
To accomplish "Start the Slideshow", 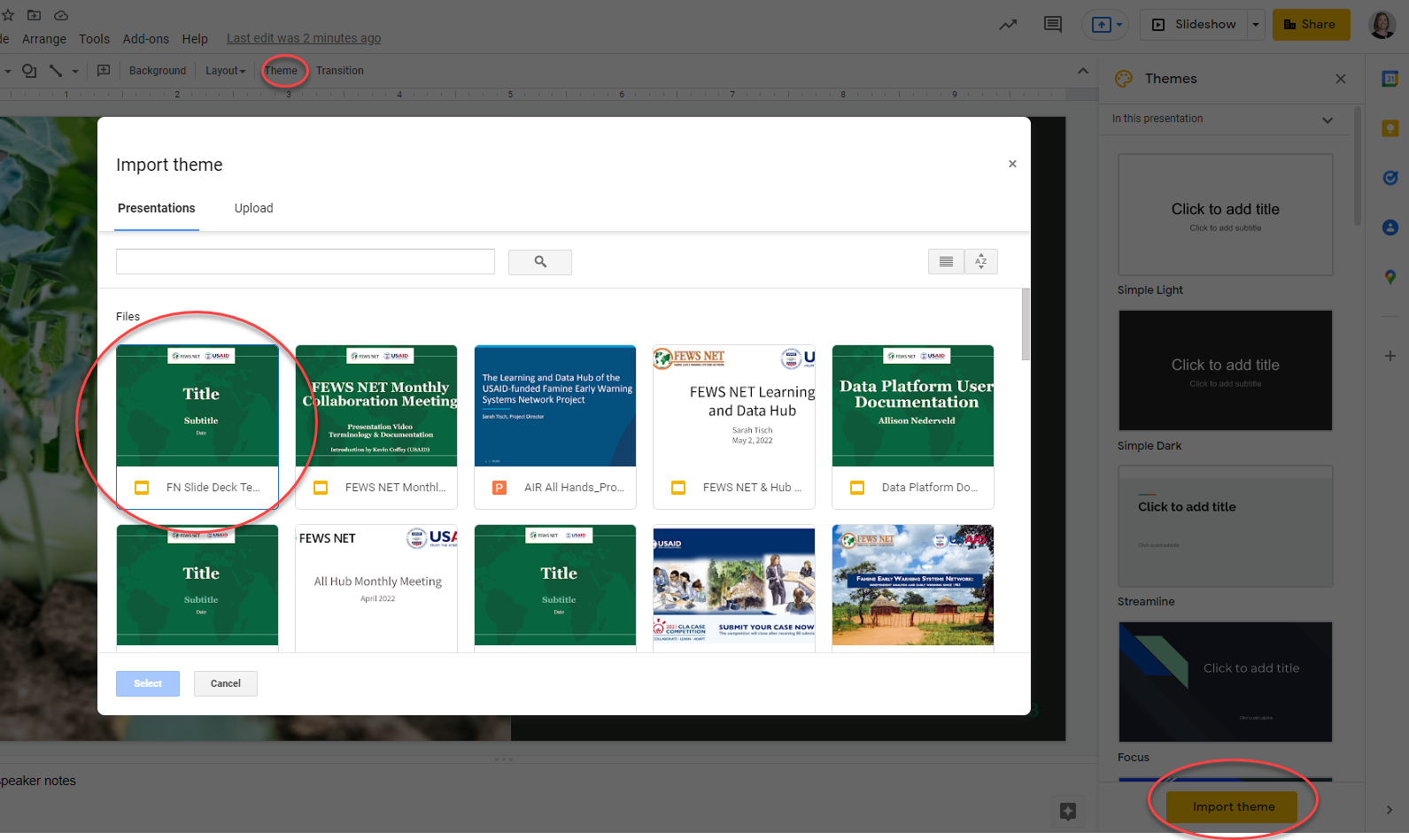I will (x=1194, y=25).
